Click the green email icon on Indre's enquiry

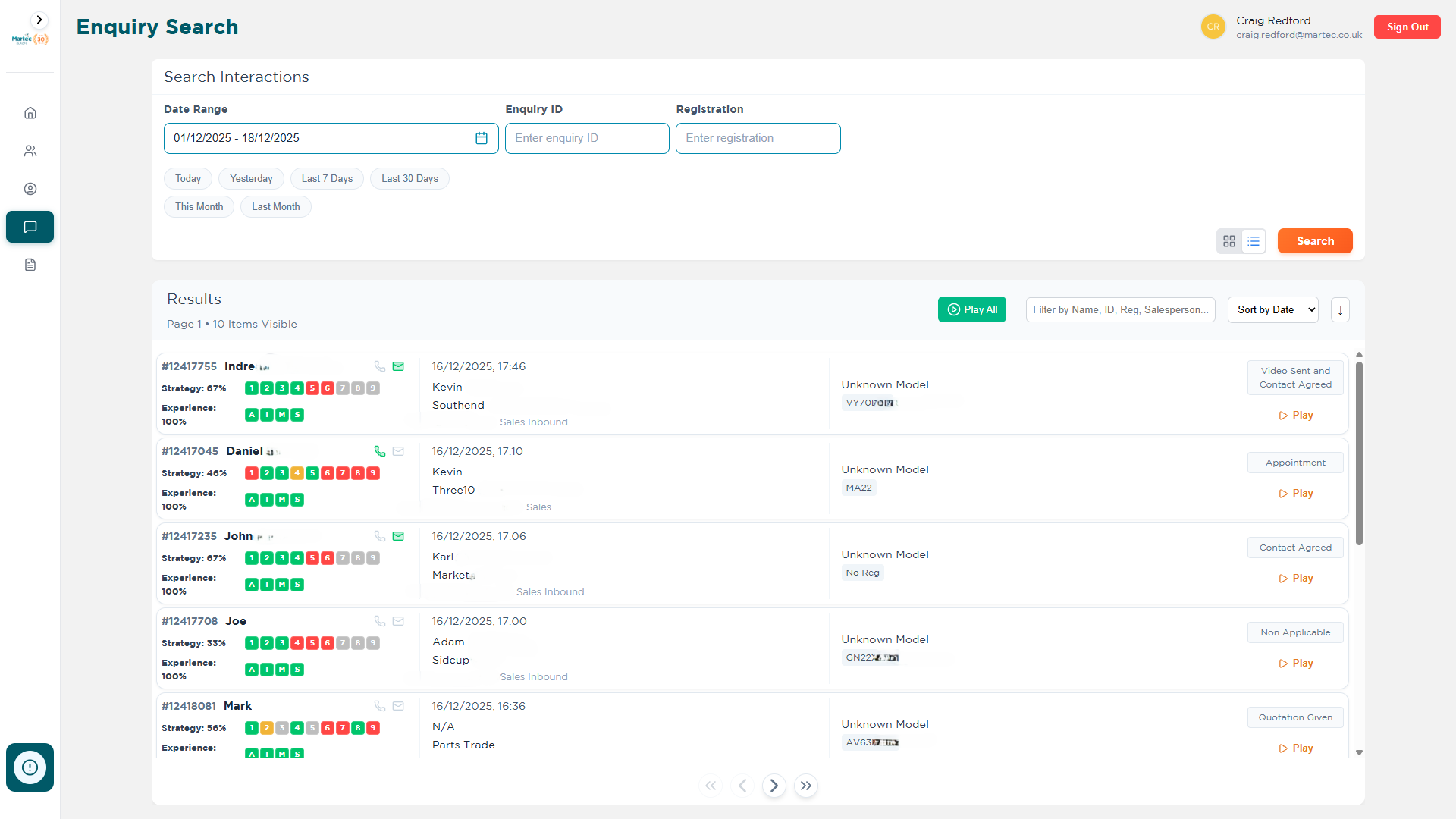(398, 366)
